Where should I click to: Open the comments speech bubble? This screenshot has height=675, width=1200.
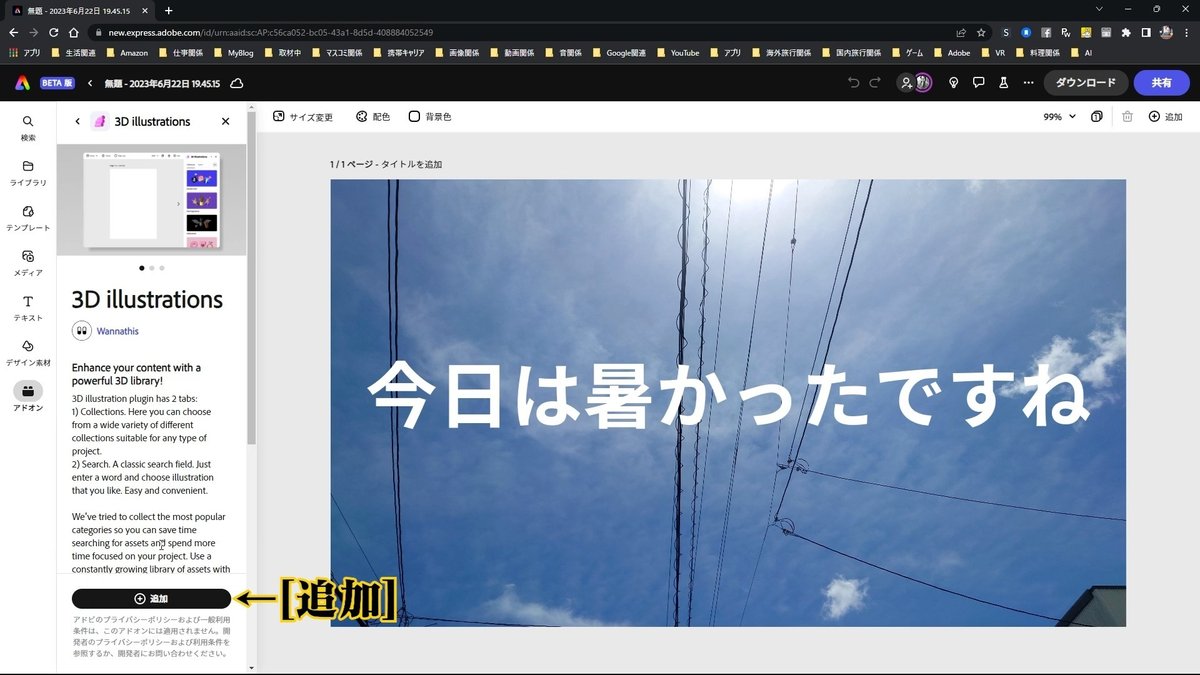(979, 83)
